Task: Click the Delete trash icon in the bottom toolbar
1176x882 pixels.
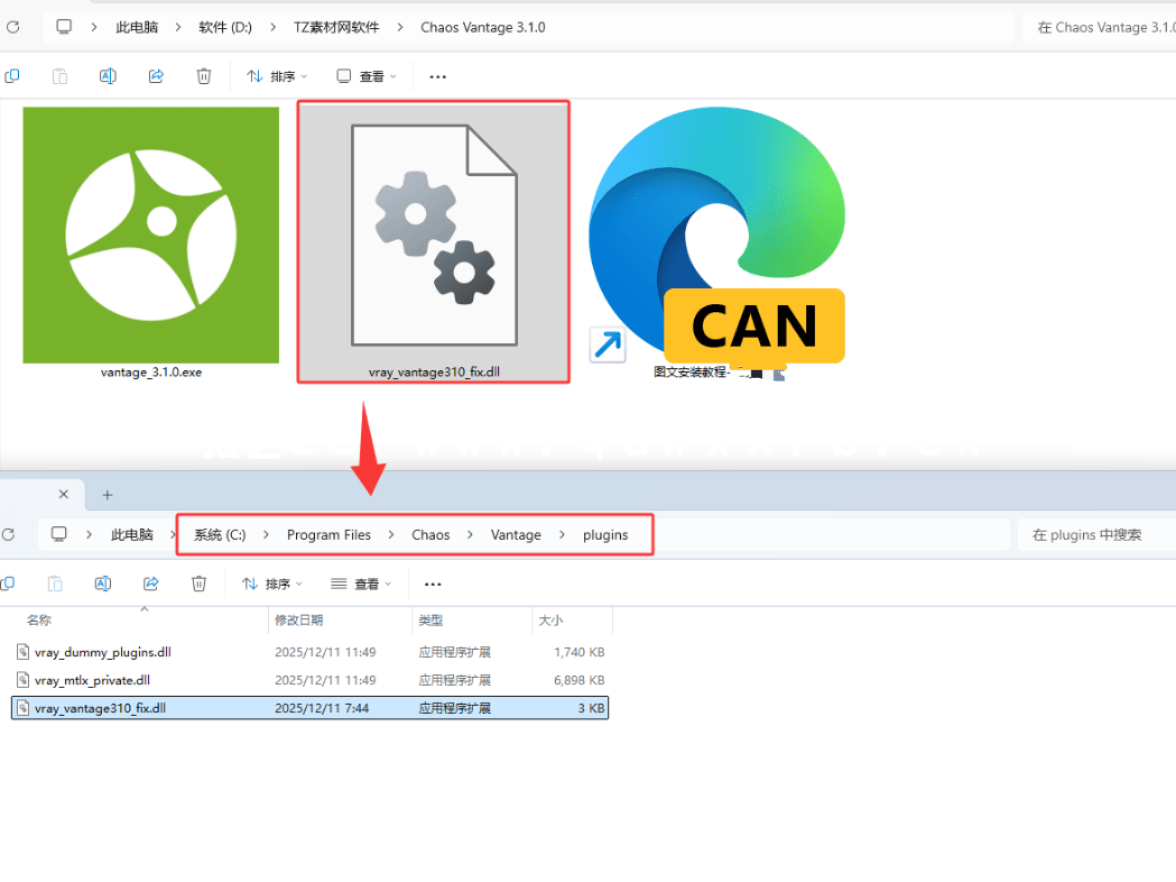Action: (199, 583)
